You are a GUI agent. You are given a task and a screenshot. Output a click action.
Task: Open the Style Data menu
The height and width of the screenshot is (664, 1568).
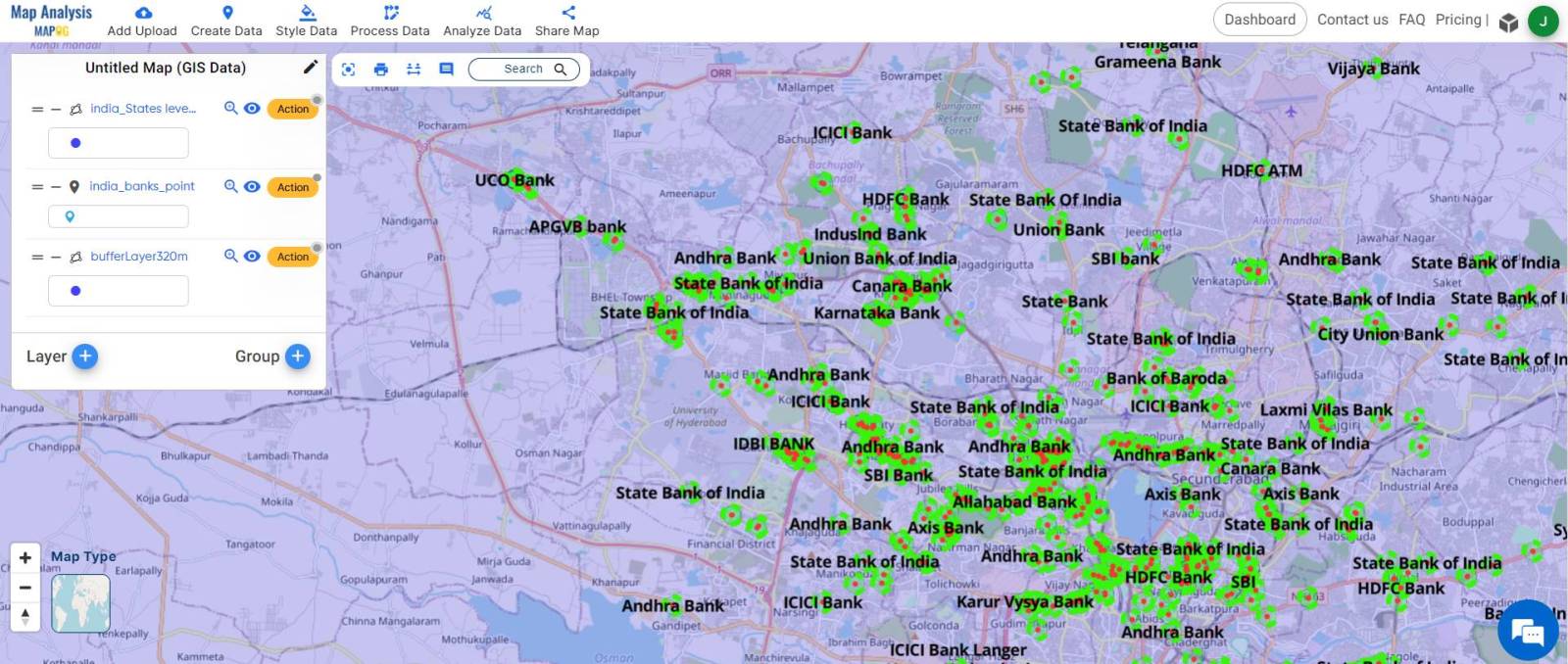point(306,21)
